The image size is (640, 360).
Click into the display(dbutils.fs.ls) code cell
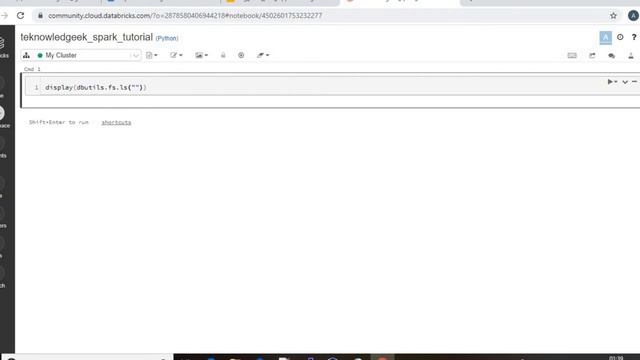[331, 87]
